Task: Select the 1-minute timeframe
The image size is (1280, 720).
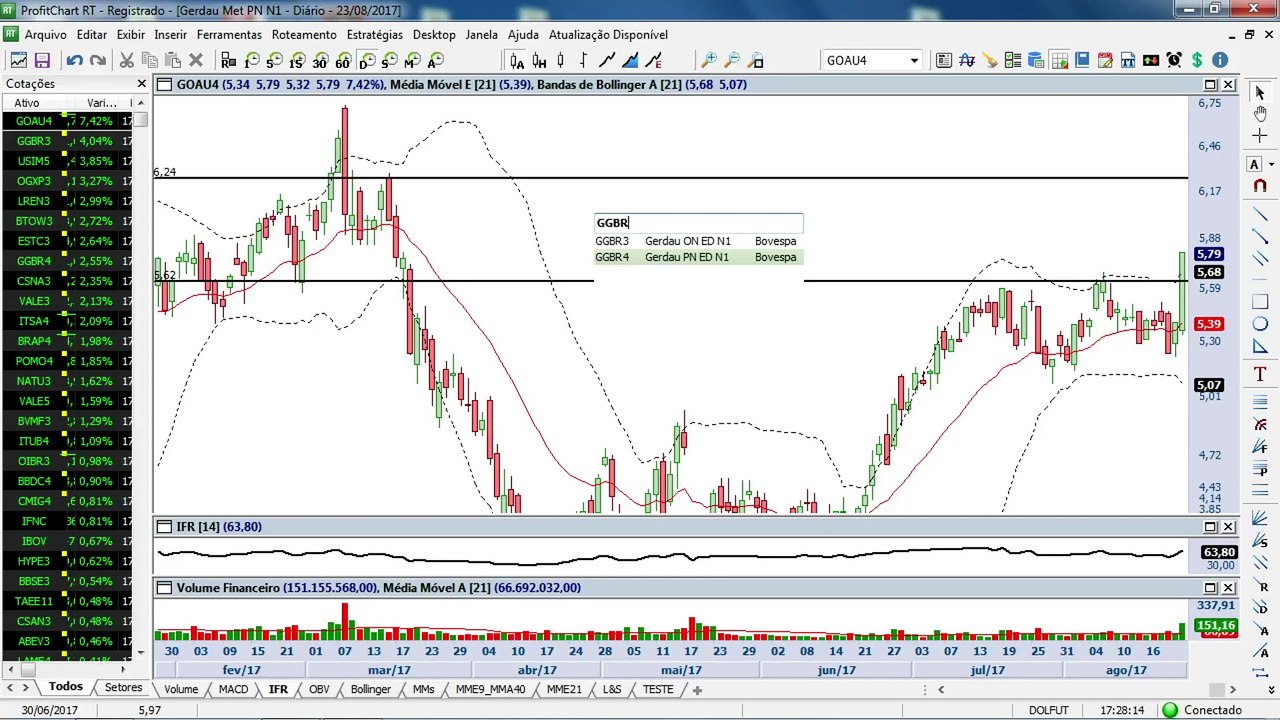Action: tap(250, 60)
